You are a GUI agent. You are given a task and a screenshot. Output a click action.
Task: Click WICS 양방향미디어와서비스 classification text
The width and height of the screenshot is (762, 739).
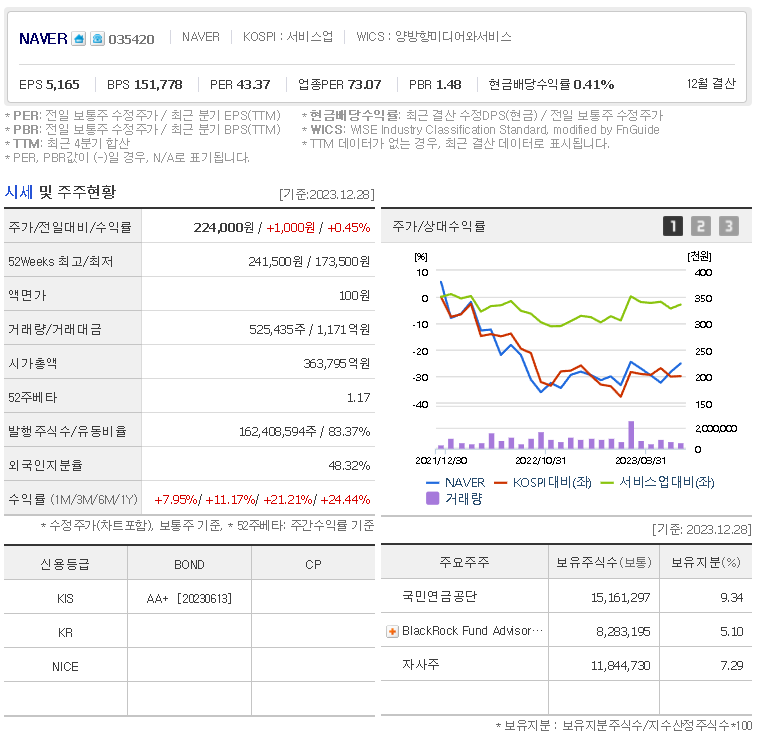click(x=433, y=37)
